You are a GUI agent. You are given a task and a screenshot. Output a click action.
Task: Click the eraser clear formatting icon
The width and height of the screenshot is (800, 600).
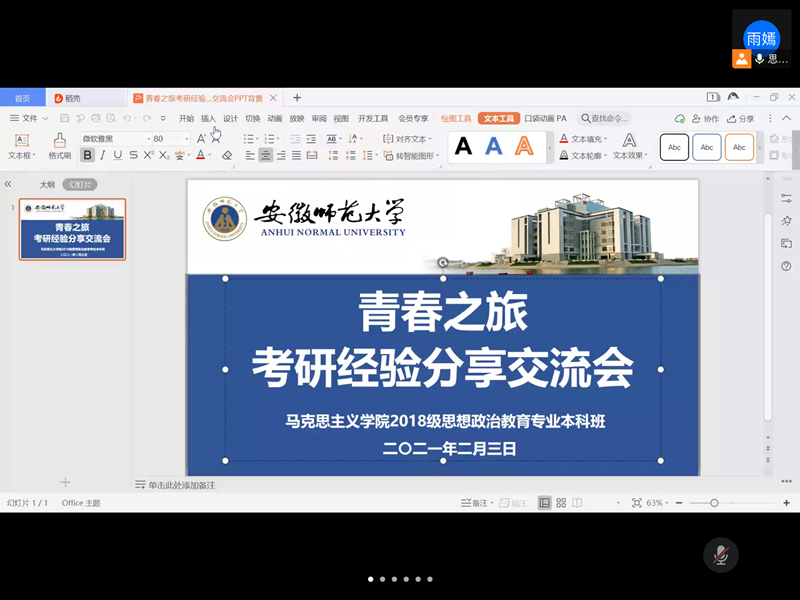tap(227, 155)
